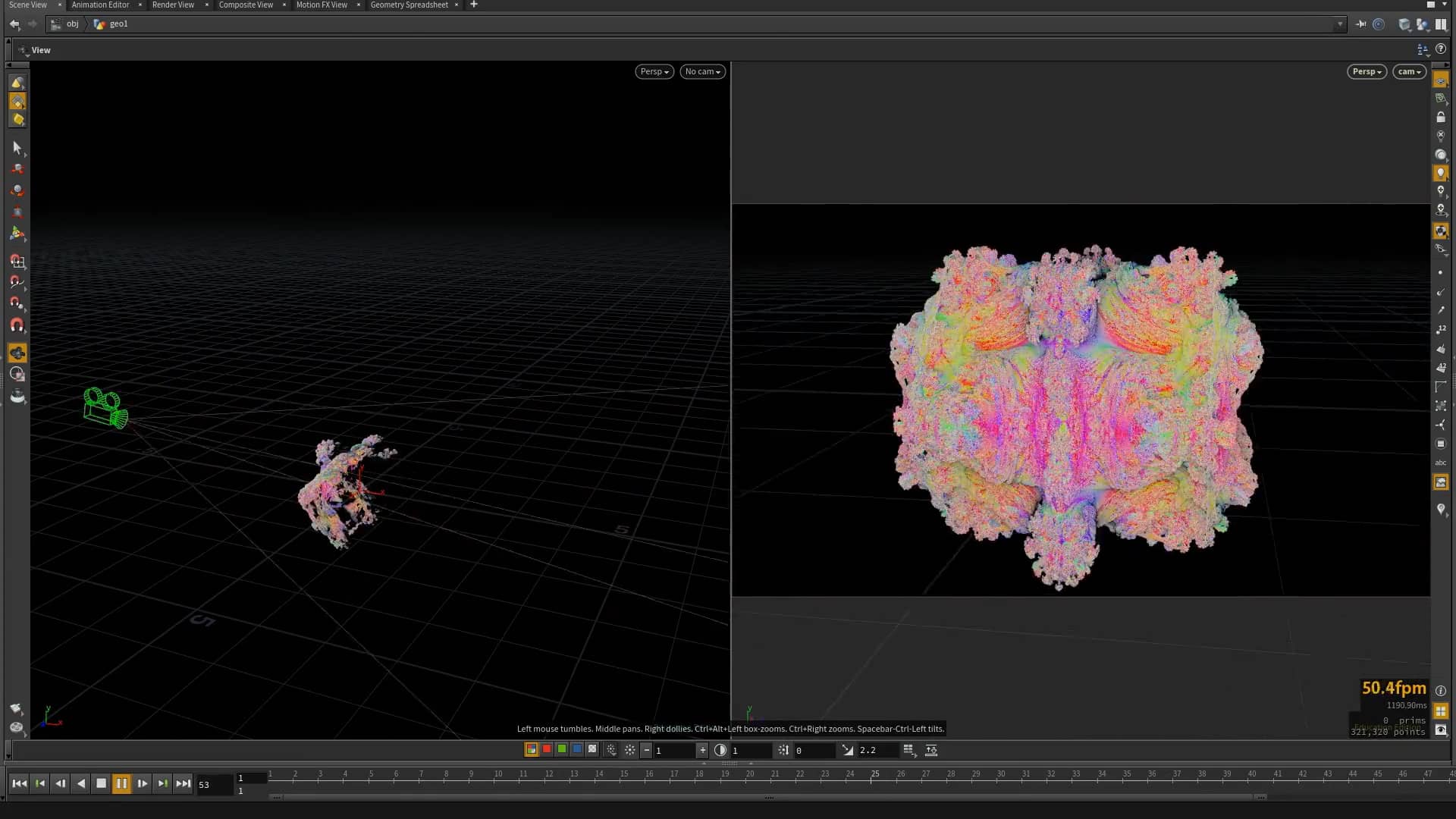The height and width of the screenshot is (819, 1456).
Task: Click the geo1 path breadcrumb
Action: [118, 24]
